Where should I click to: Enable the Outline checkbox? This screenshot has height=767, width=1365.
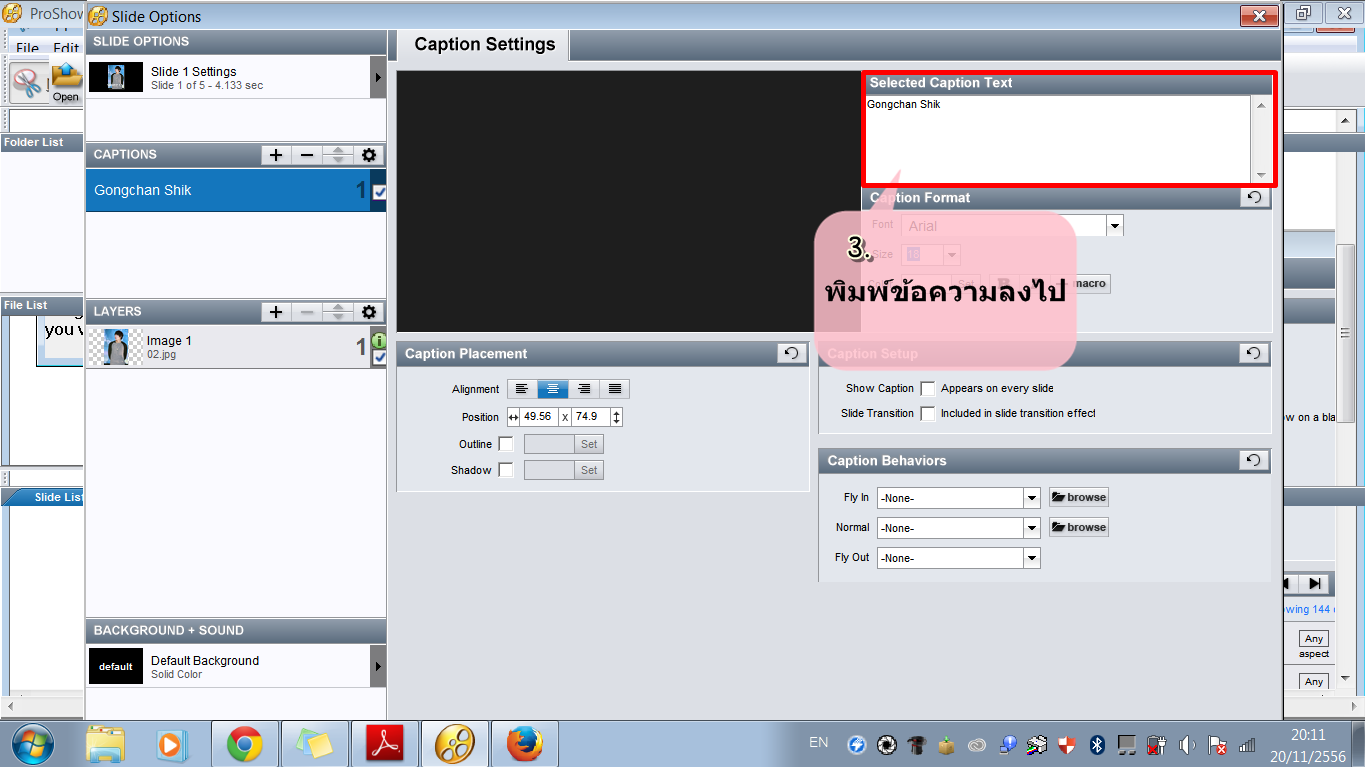click(506, 444)
